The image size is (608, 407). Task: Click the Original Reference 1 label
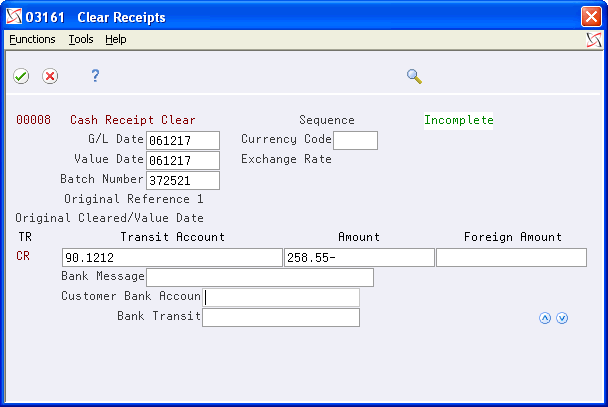[x=134, y=199]
